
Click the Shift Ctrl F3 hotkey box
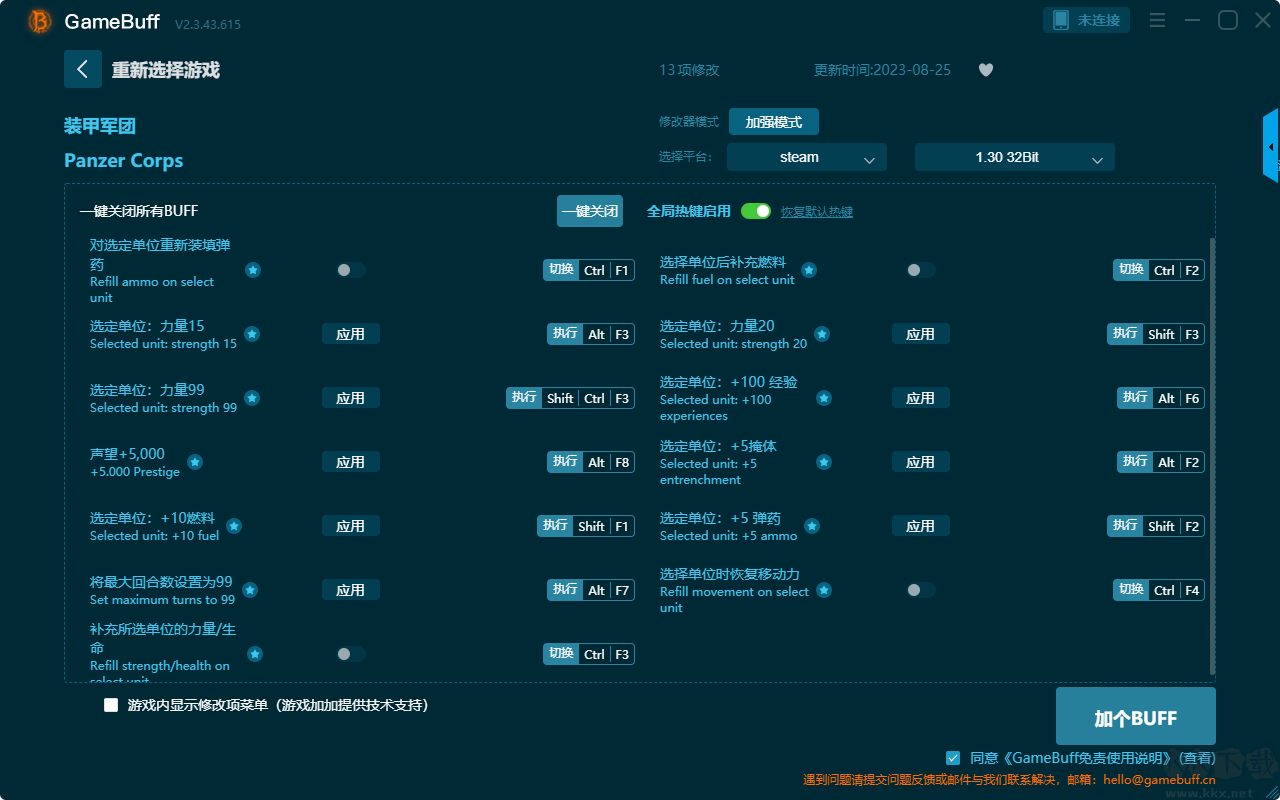571,398
